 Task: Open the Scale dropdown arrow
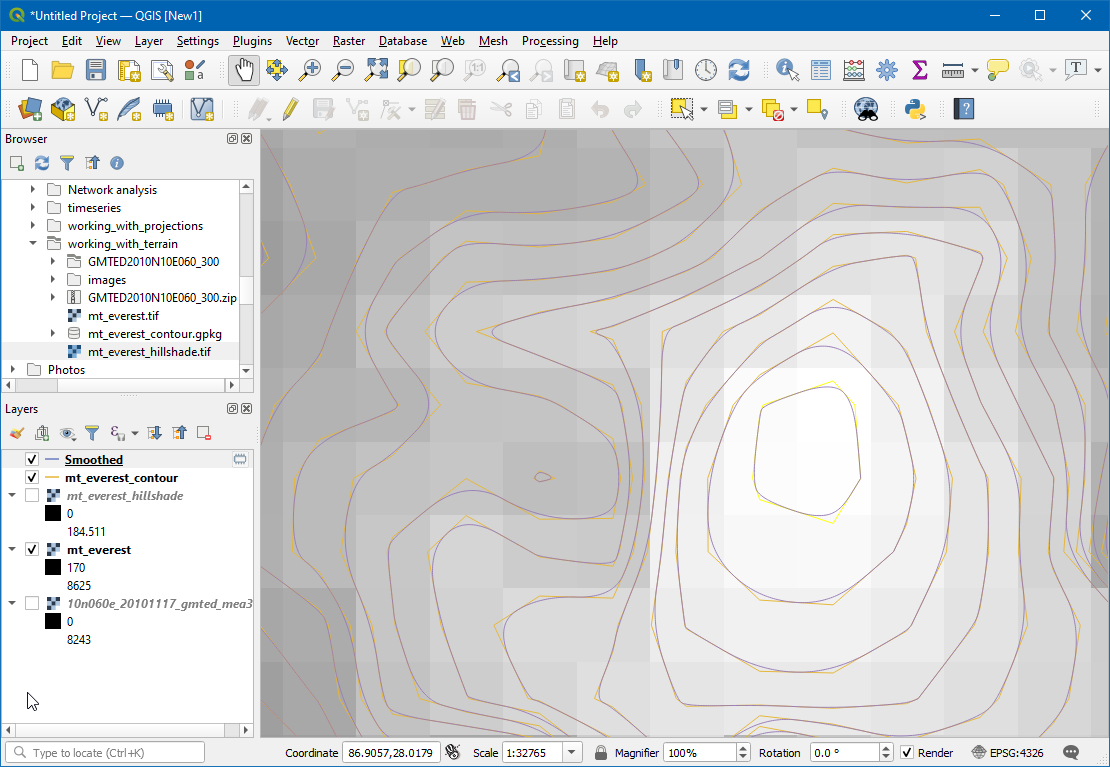572,753
